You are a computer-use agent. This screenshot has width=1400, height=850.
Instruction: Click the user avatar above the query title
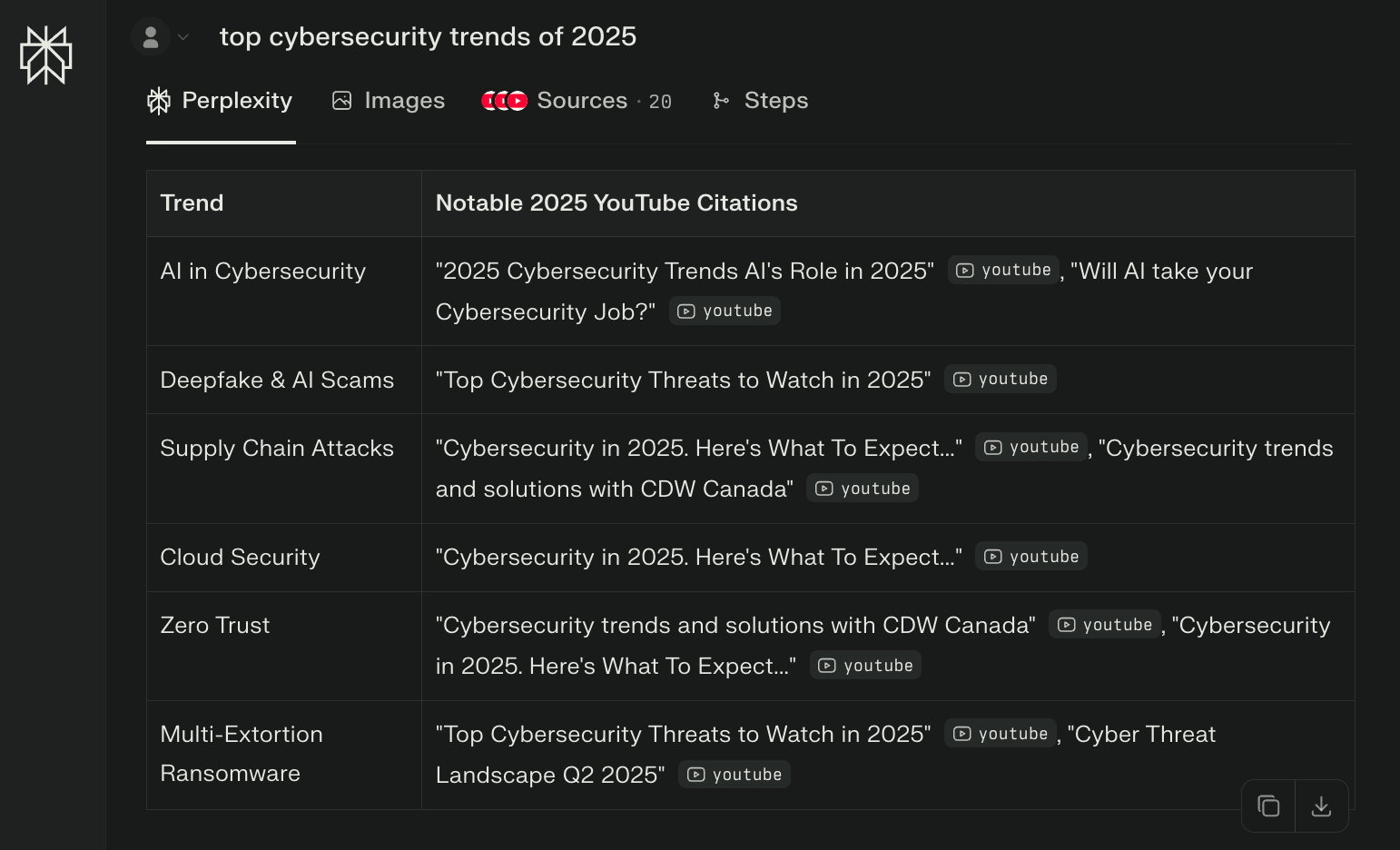151,36
